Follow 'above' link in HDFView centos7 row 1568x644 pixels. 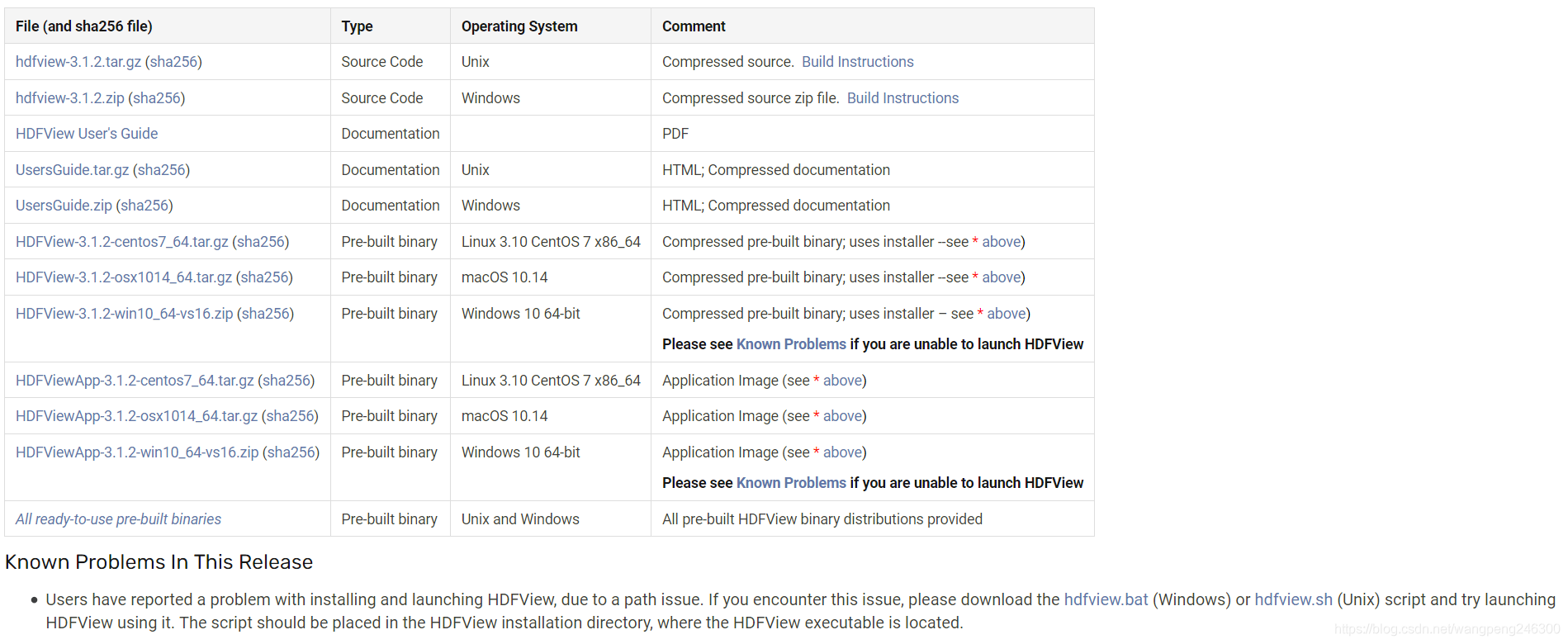click(x=1002, y=242)
